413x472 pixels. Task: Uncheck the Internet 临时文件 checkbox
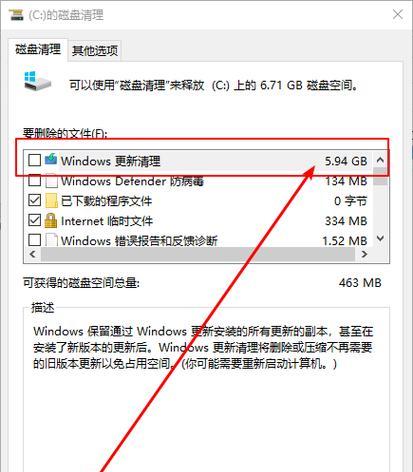(35, 220)
